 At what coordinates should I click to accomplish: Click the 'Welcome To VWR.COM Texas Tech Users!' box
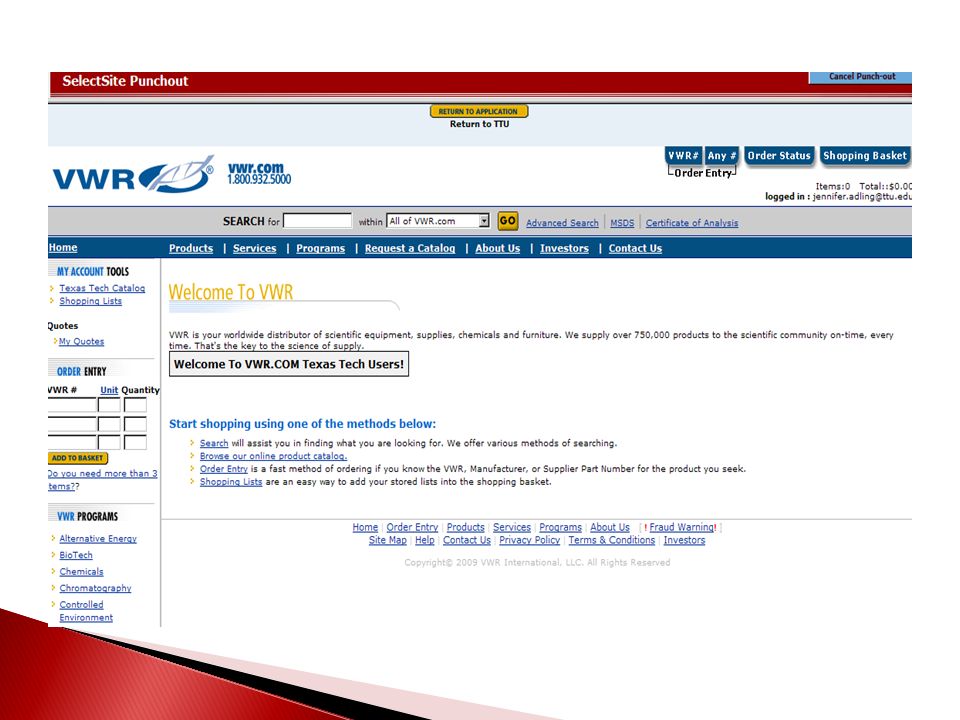pos(289,364)
